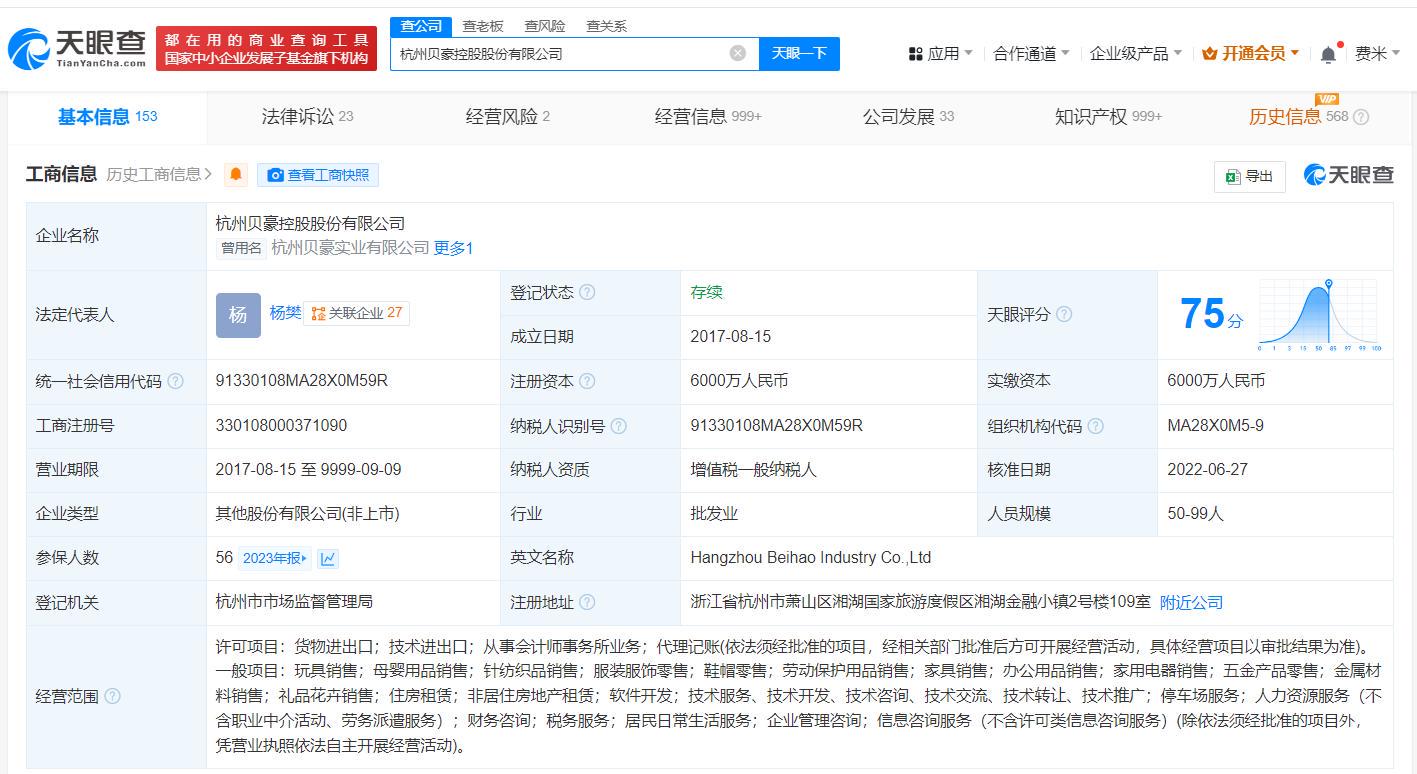Click the 天眼一下 search button
1417x774 pixels.
(799, 53)
